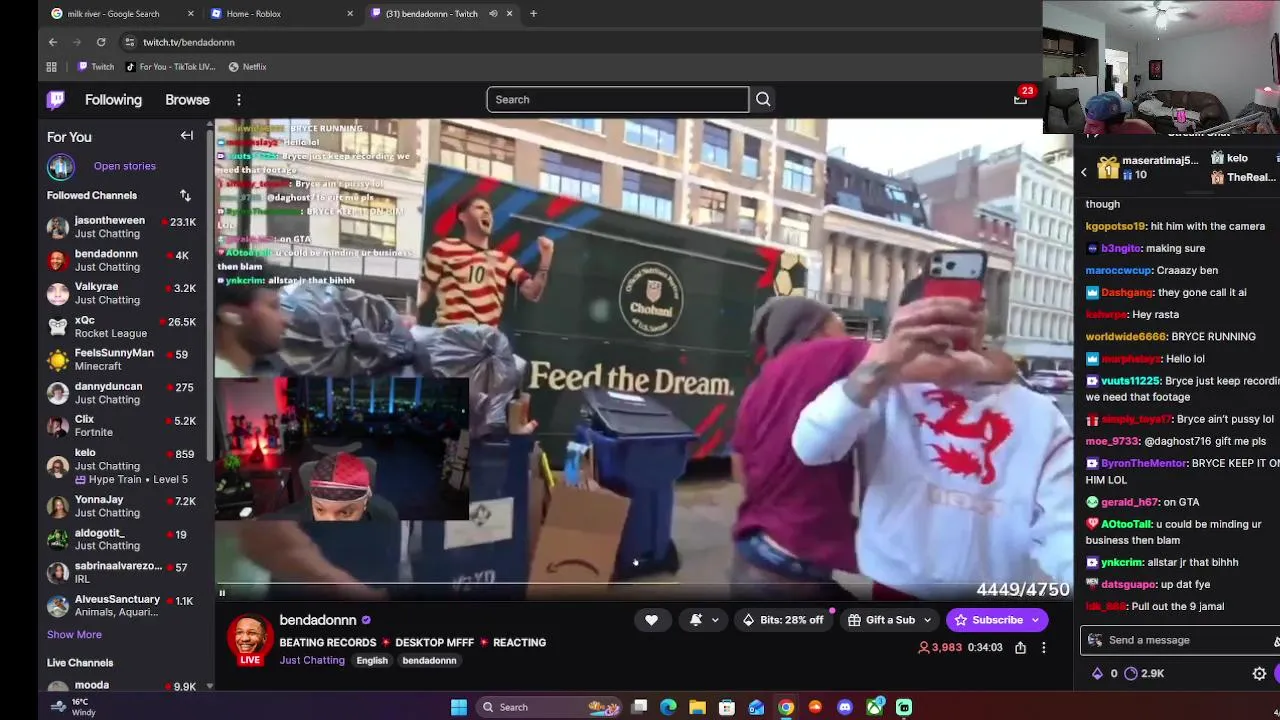Image resolution: width=1280 pixels, height=720 pixels.
Task: Follow the channel with the heart button
Action: pos(651,620)
